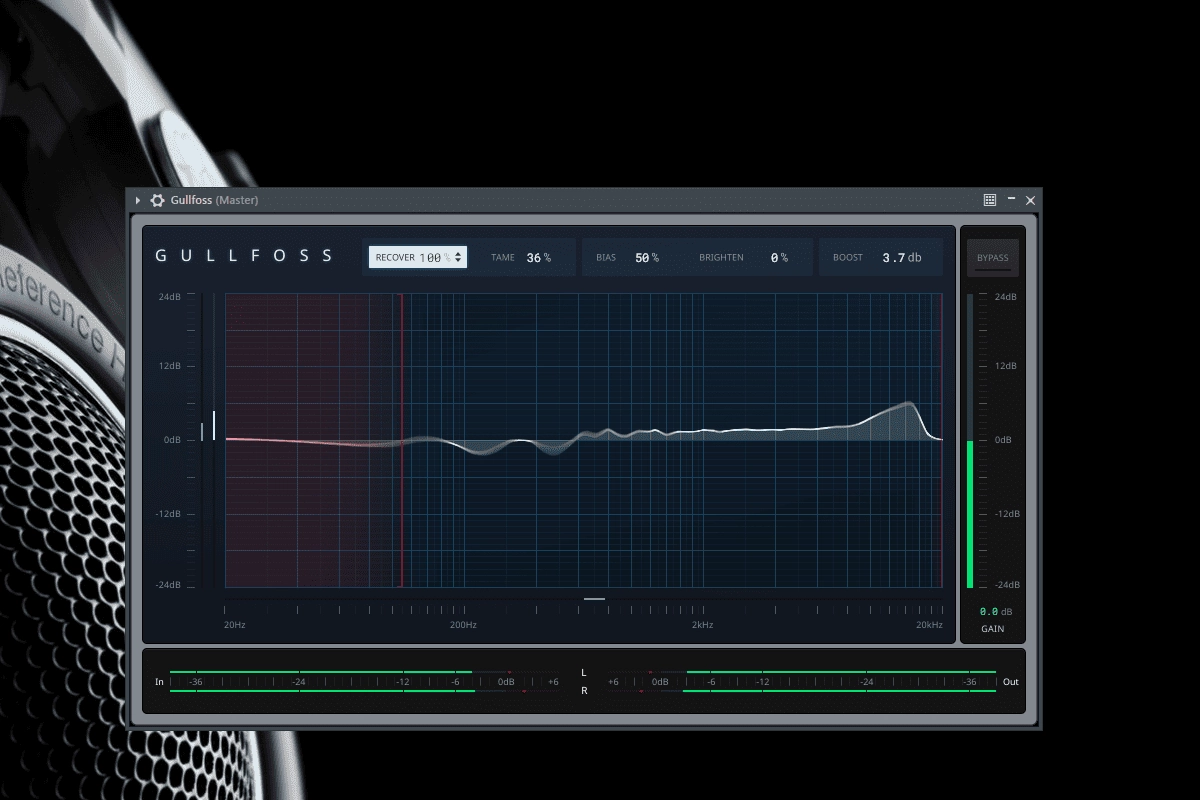Click the Gullfoss (Master) window title
1200x800 pixels.
(x=214, y=200)
